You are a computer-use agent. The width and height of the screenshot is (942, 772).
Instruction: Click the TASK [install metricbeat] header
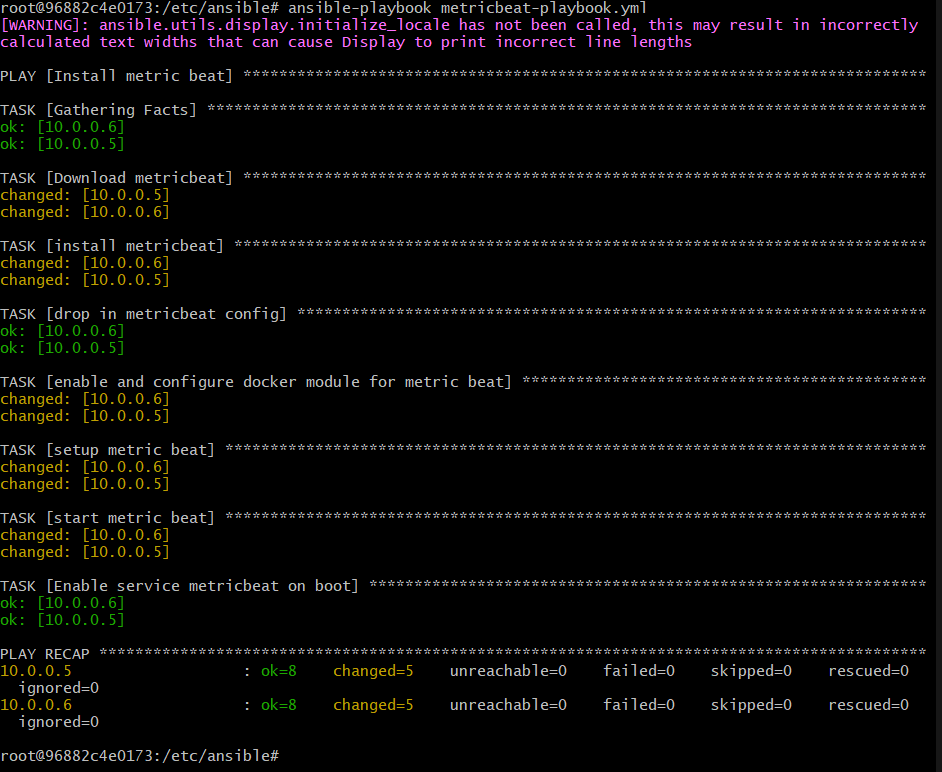[x=110, y=245]
